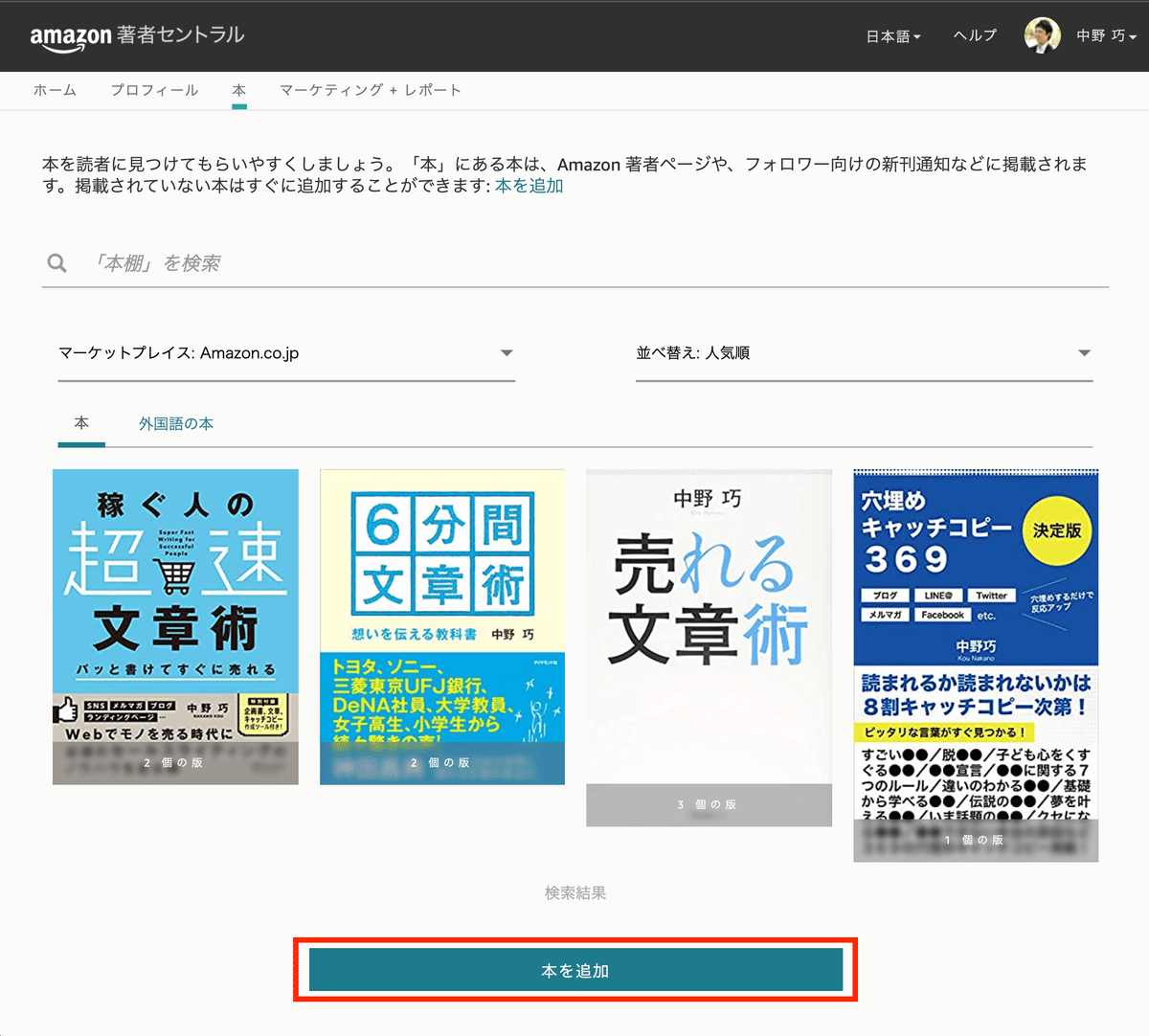The height and width of the screenshot is (1036, 1149).
Task: Switch to the 外国語の本 tab
Action: 176,423
